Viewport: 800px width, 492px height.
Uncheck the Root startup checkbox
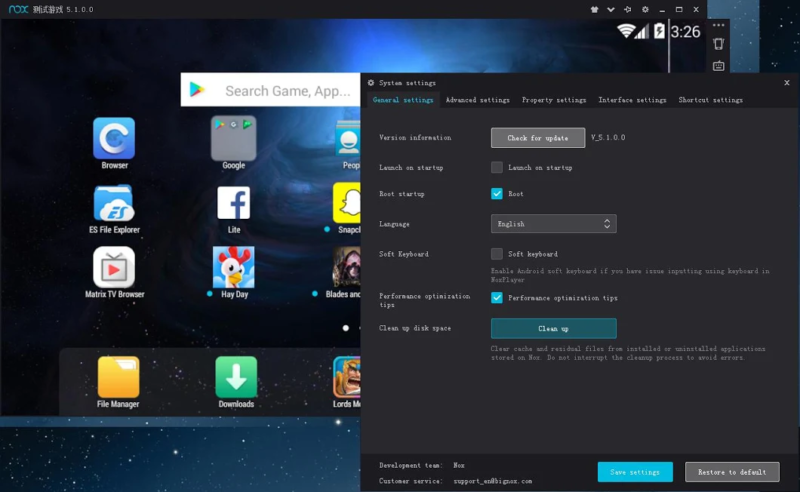pyautogui.click(x=497, y=194)
